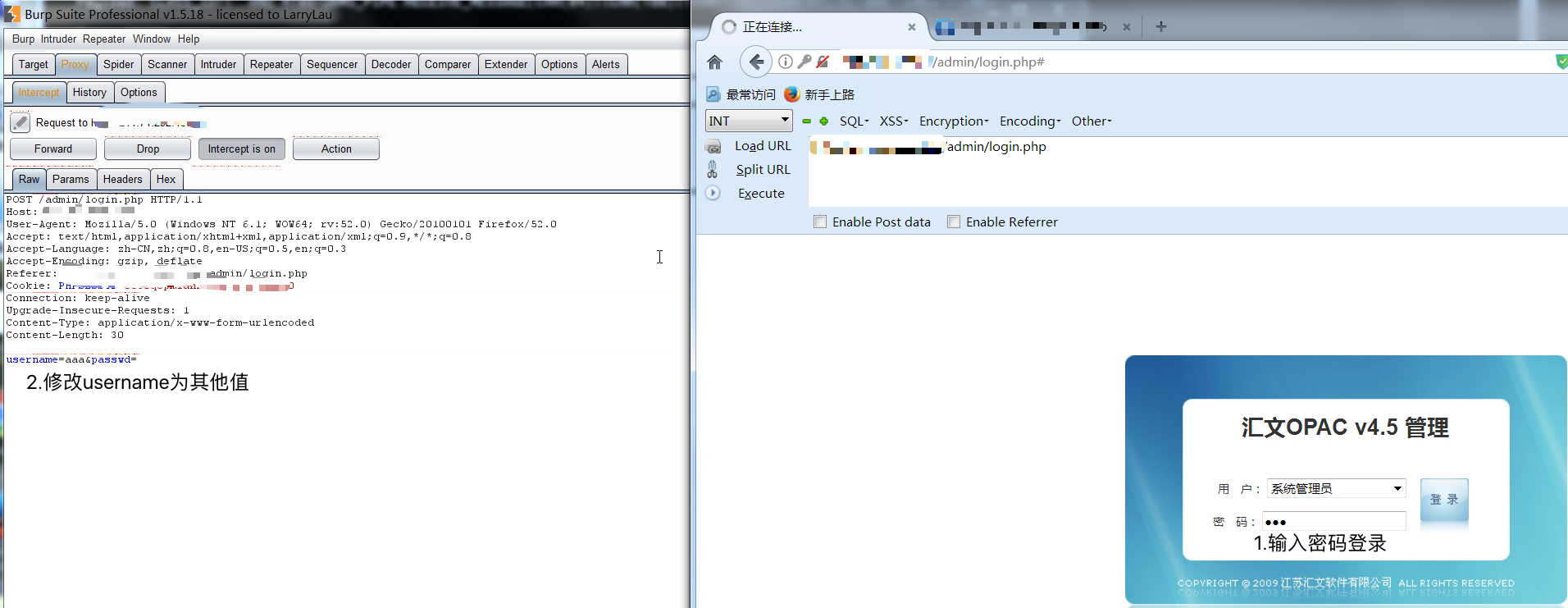
Task: Click the Split URL icon in HackBar
Action: 713,170
